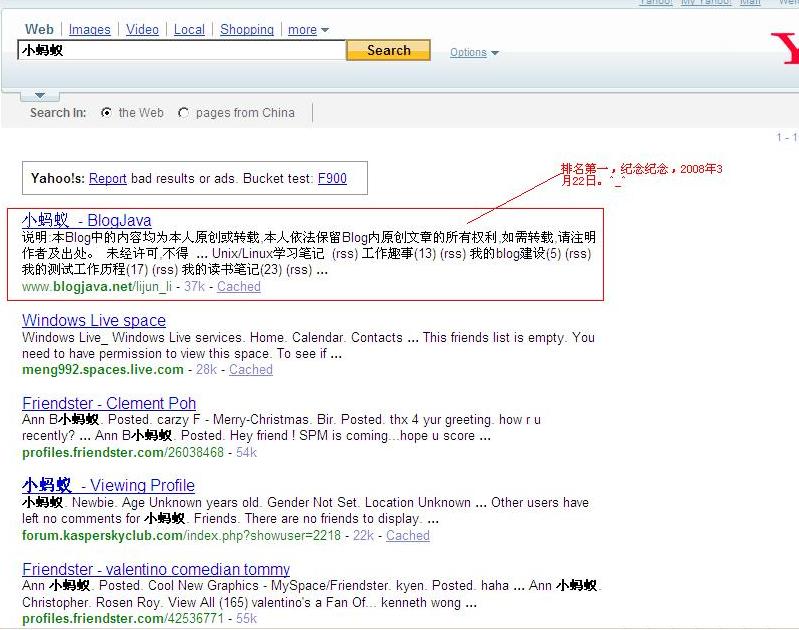Open Cached copy of meng992.spaces.live.com
The width and height of the screenshot is (799, 630).
click(x=251, y=370)
